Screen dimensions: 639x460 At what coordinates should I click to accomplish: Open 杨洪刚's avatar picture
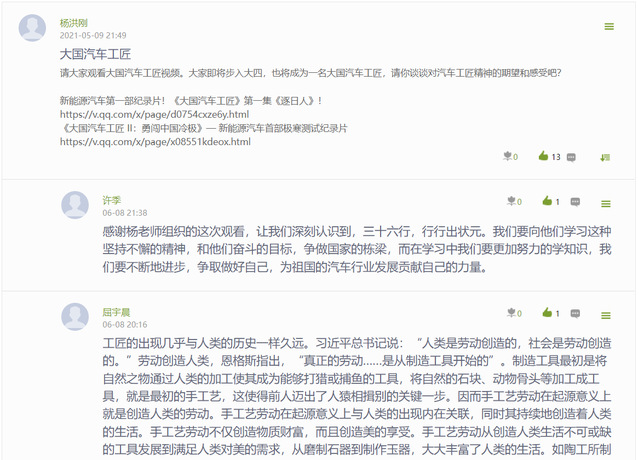coord(32,28)
